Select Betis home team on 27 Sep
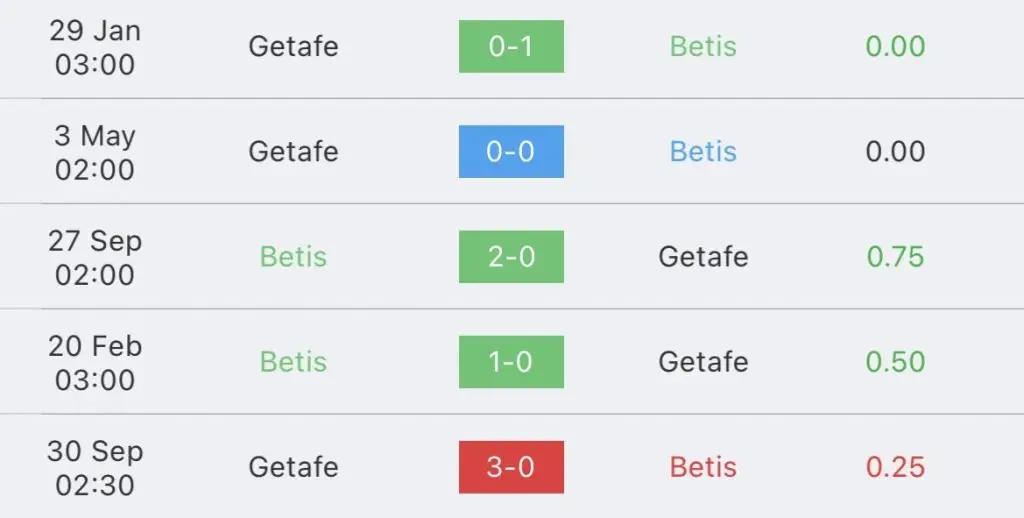Image resolution: width=1024 pixels, height=518 pixels. (293, 257)
